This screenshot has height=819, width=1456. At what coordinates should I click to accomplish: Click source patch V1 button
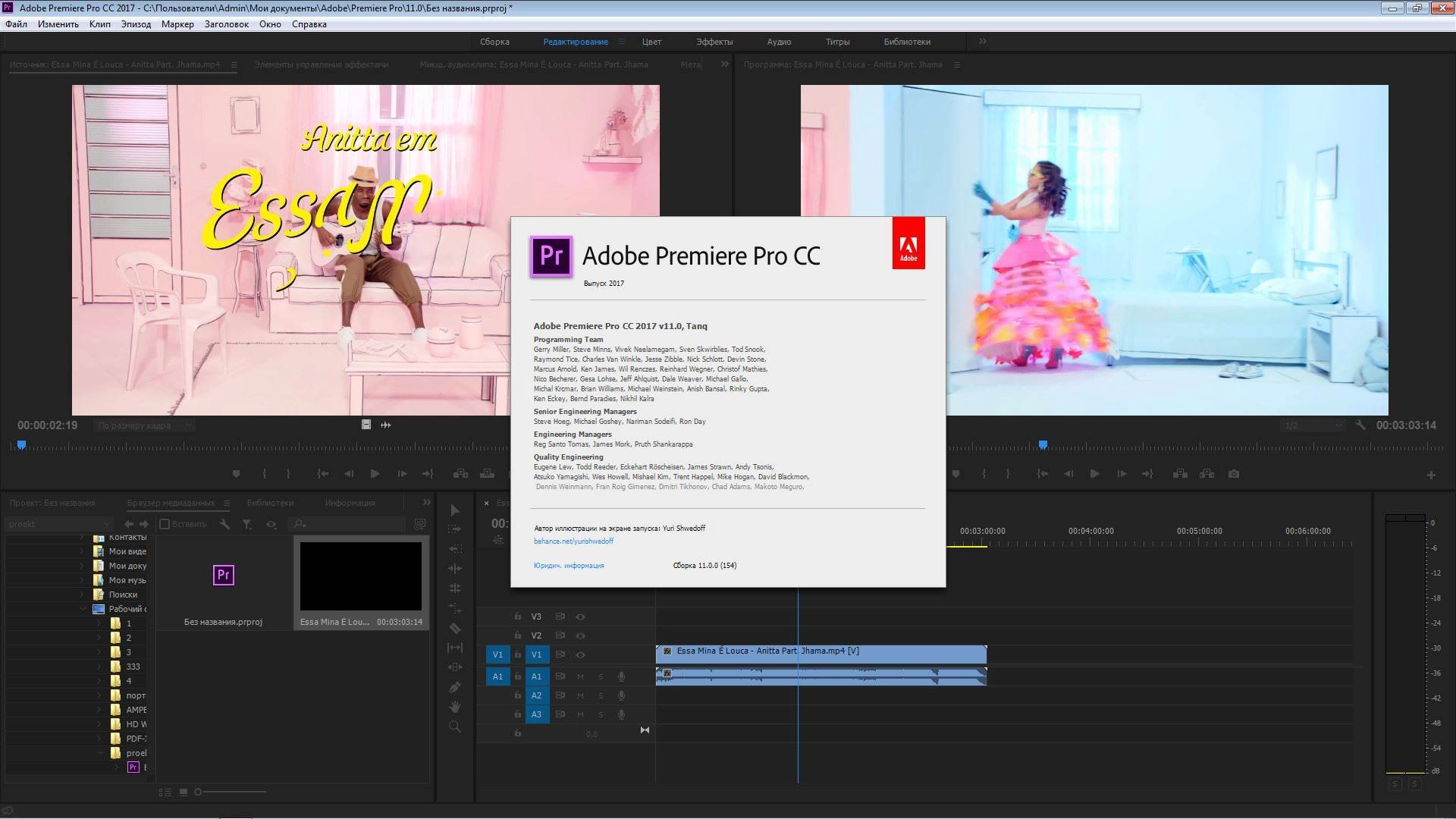point(497,654)
